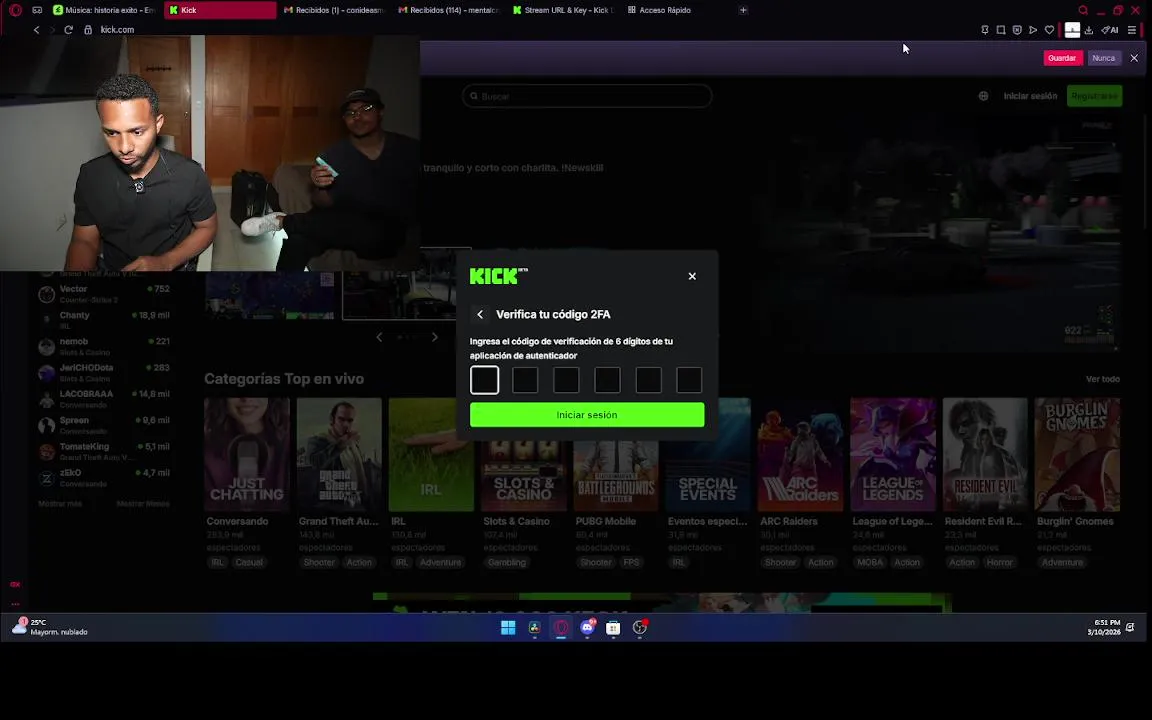Image resolution: width=1152 pixels, height=720 pixels.
Task: Click the site lock icon
Action: coord(88,29)
